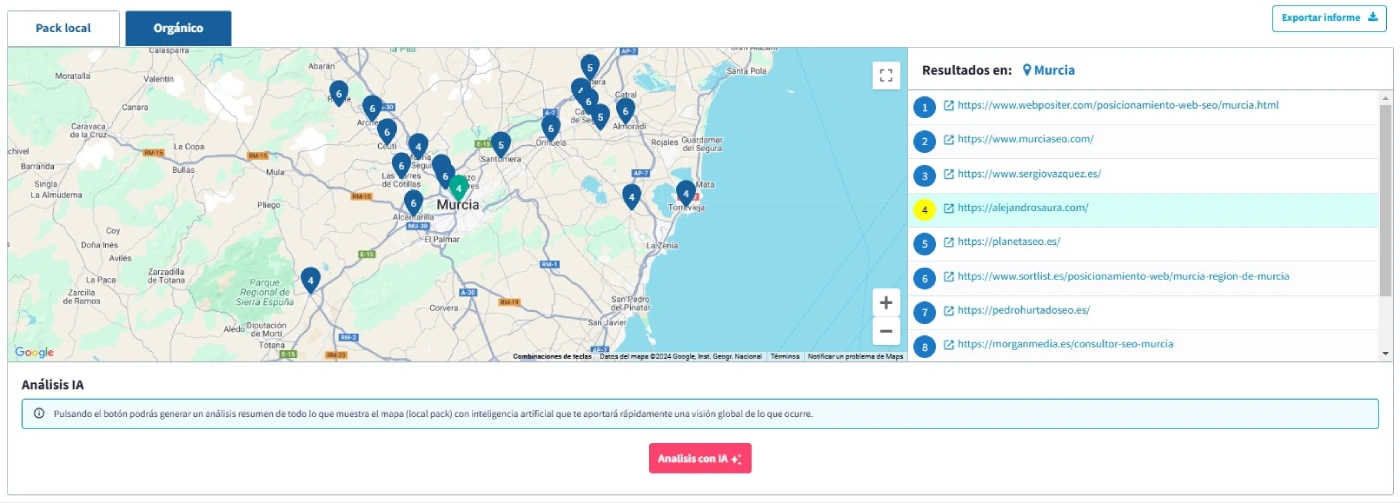Click pin 4 near Sierra Espuña park

point(311,281)
